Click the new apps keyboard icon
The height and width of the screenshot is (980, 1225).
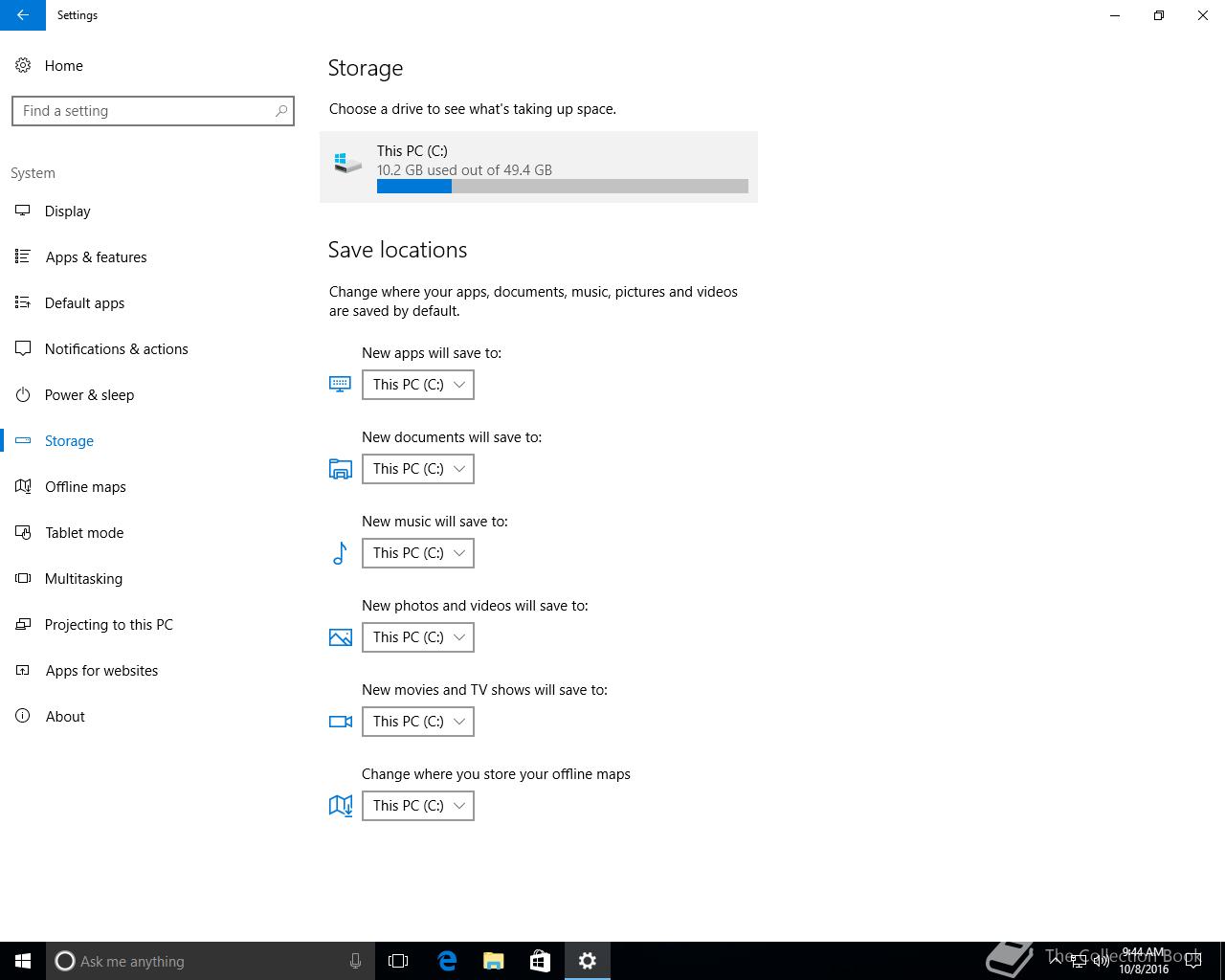[x=340, y=385]
